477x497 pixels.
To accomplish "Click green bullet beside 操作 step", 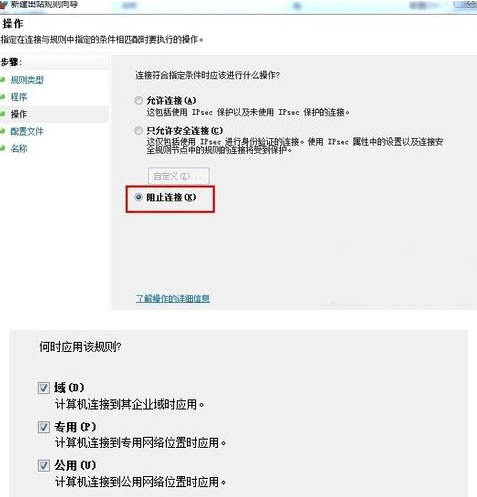I will pyautogui.click(x=2, y=114).
